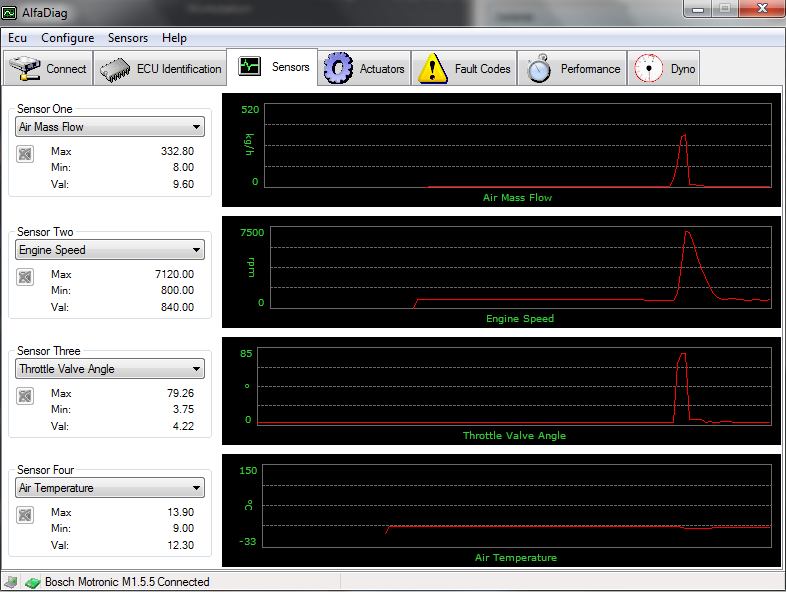Open the Configure menu
The height and width of the screenshot is (592, 786).
click(x=67, y=38)
